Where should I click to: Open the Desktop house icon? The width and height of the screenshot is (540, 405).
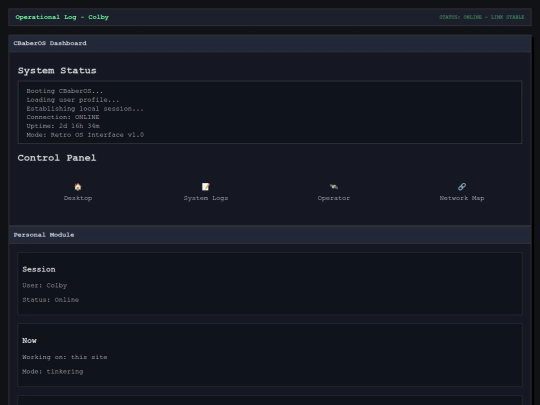(x=78, y=187)
